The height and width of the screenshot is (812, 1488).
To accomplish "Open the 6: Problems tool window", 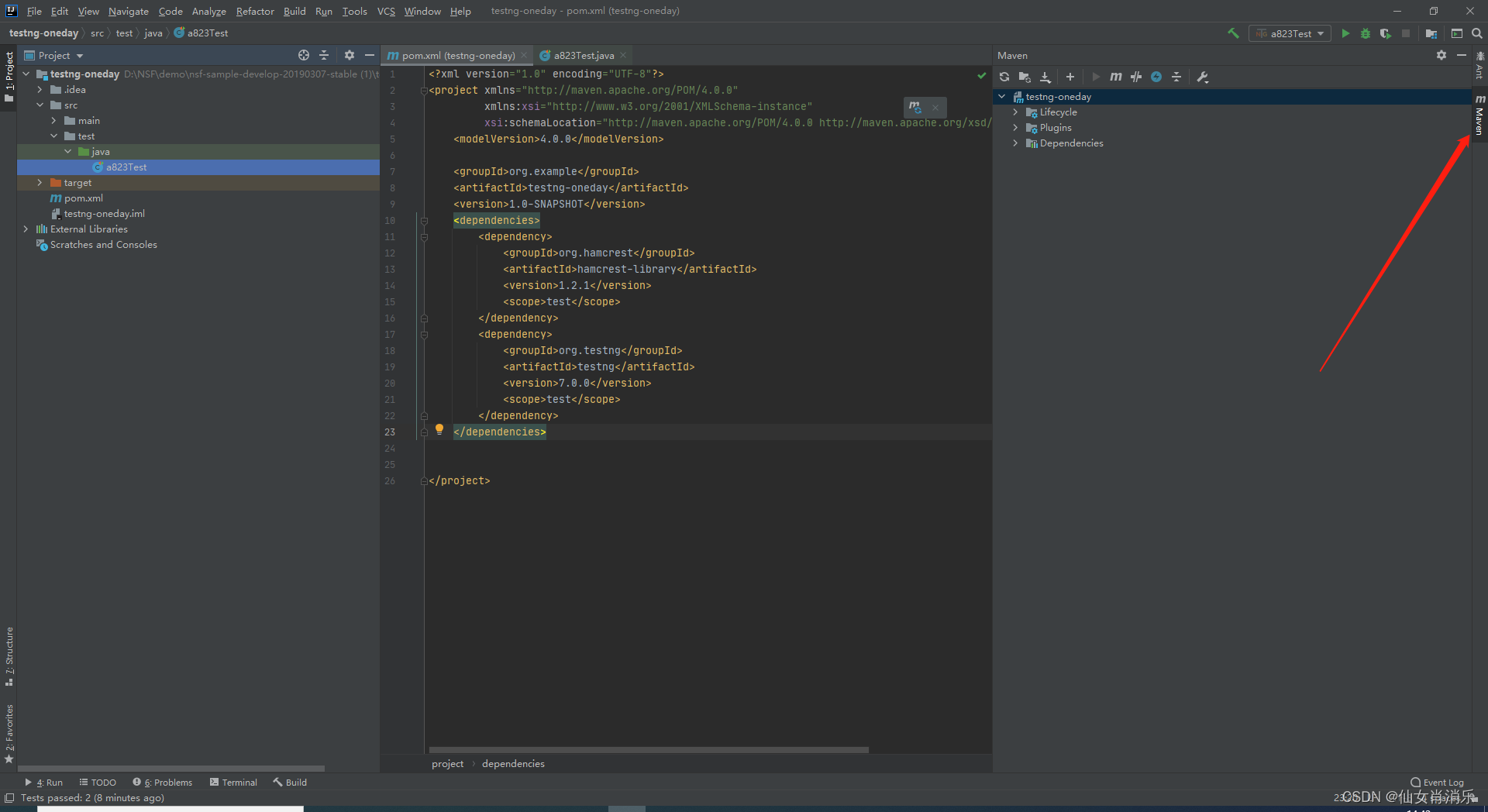I will (162, 783).
